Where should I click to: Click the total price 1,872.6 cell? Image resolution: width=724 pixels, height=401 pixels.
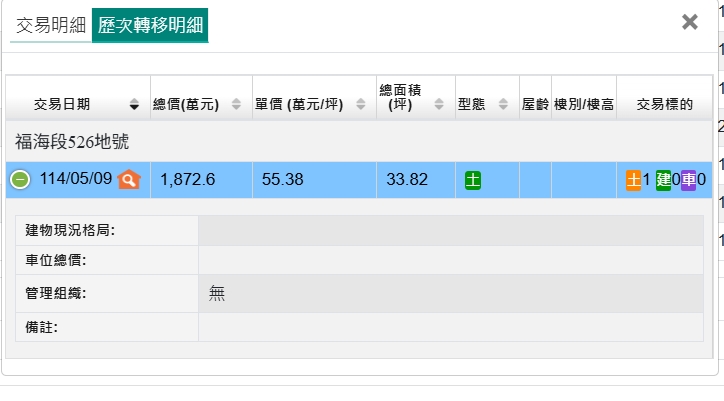tap(188, 181)
